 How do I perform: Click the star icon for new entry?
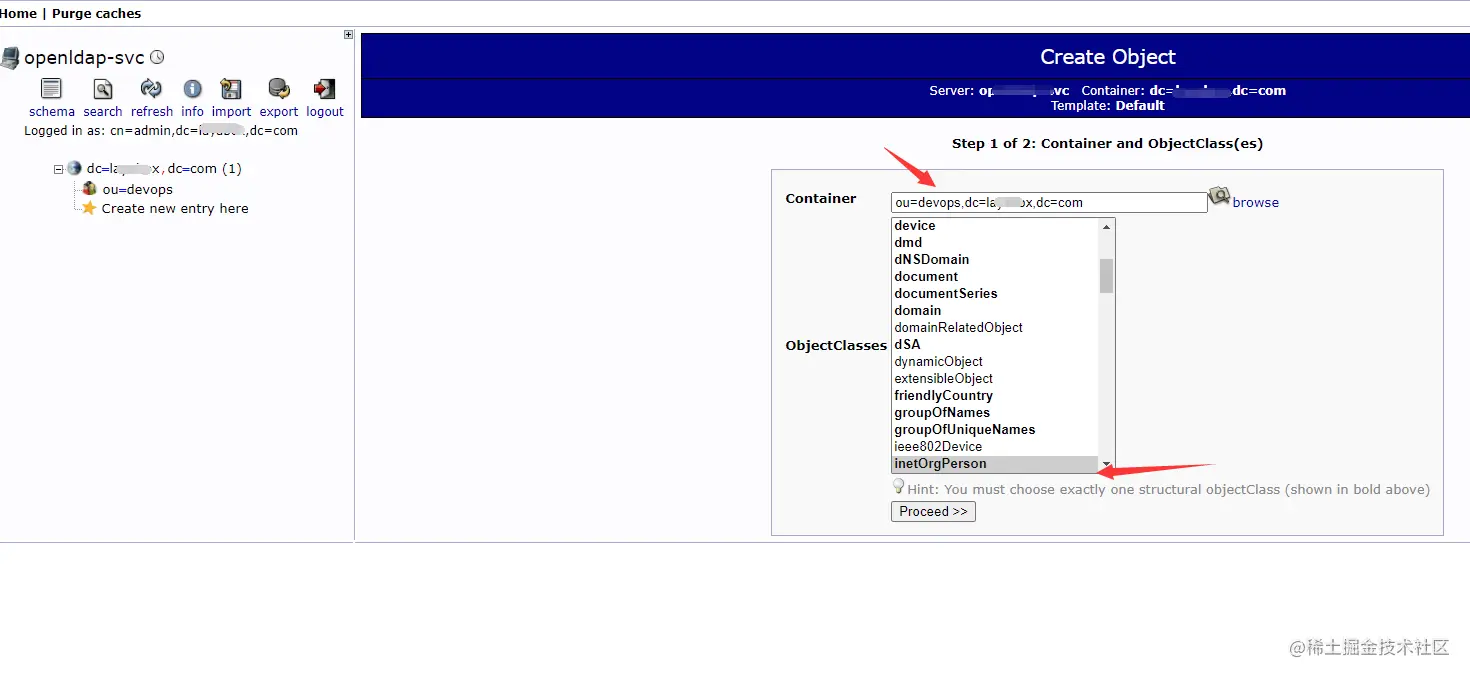pos(89,208)
